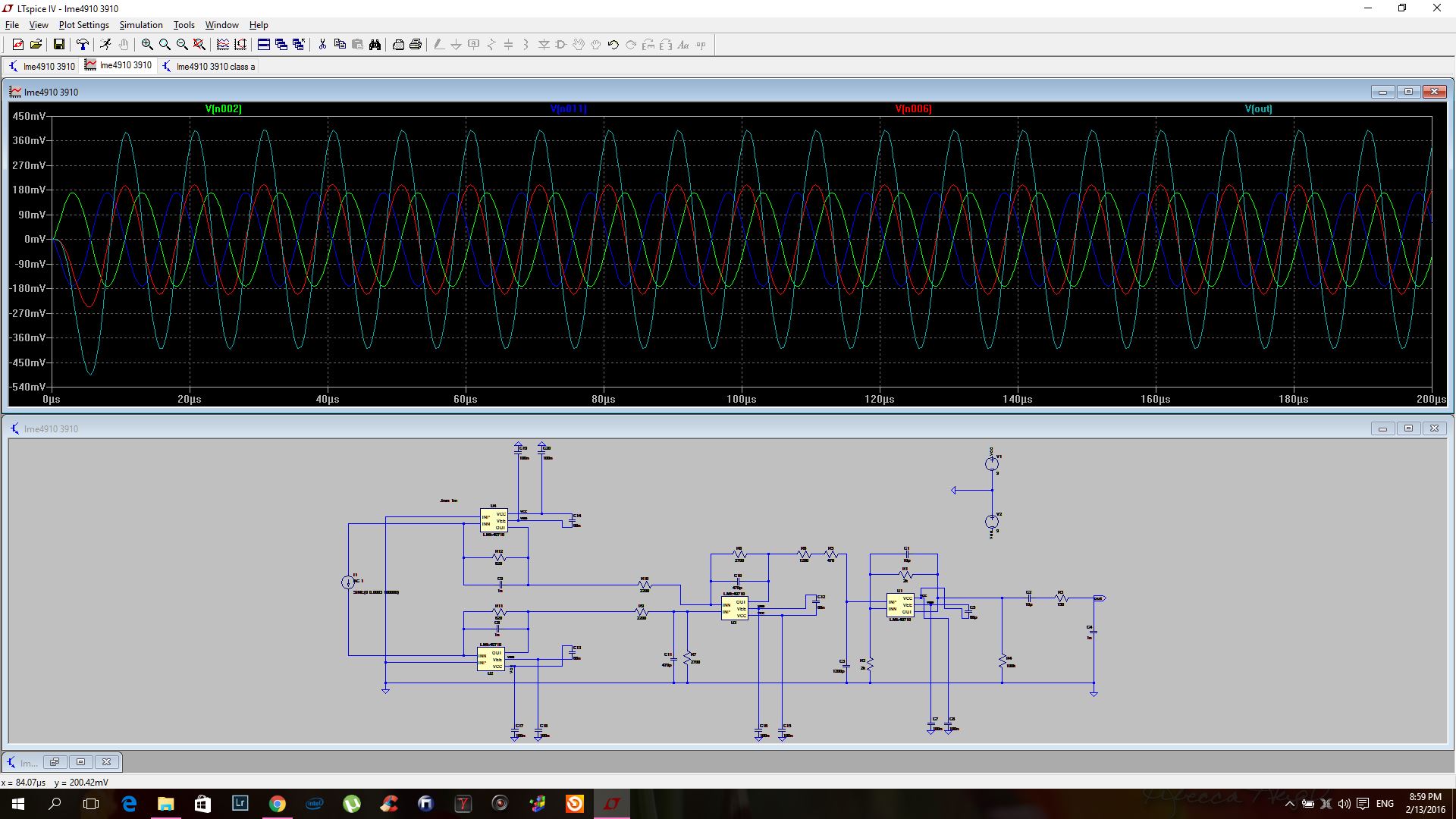The image size is (1456, 819).
Task: Maximize the waveform plot pane
Action: coord(1408,92)
